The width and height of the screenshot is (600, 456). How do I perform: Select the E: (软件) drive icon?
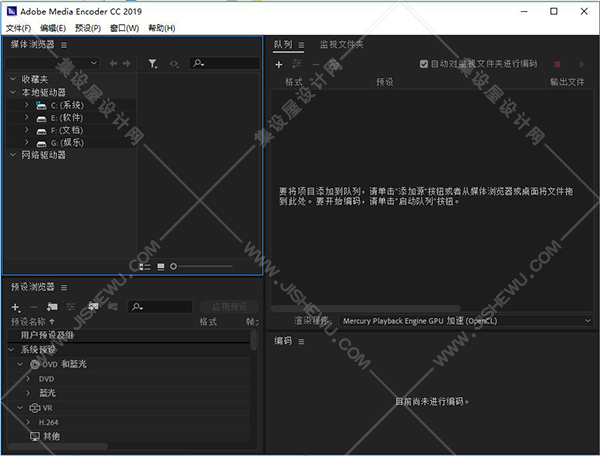click(x=41, y=118)
